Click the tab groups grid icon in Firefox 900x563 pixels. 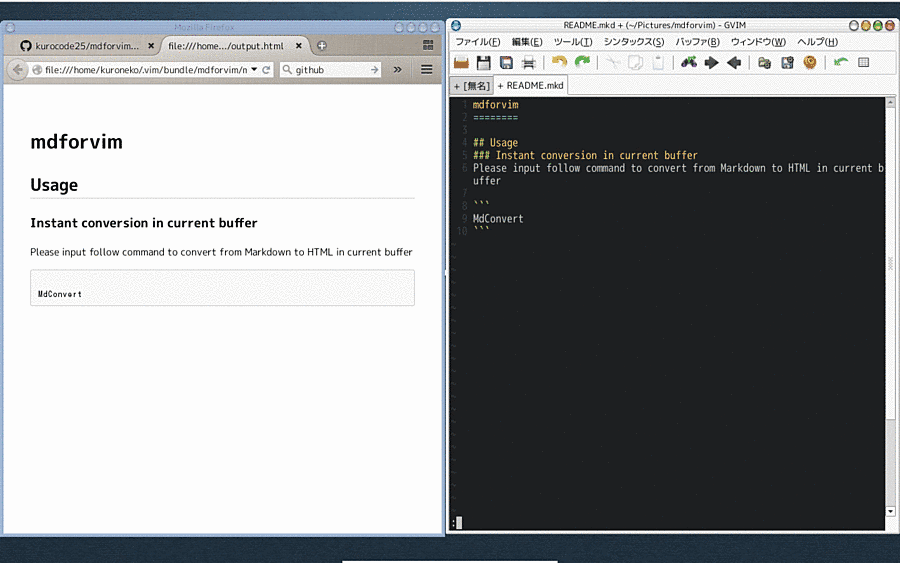(428, 45)
